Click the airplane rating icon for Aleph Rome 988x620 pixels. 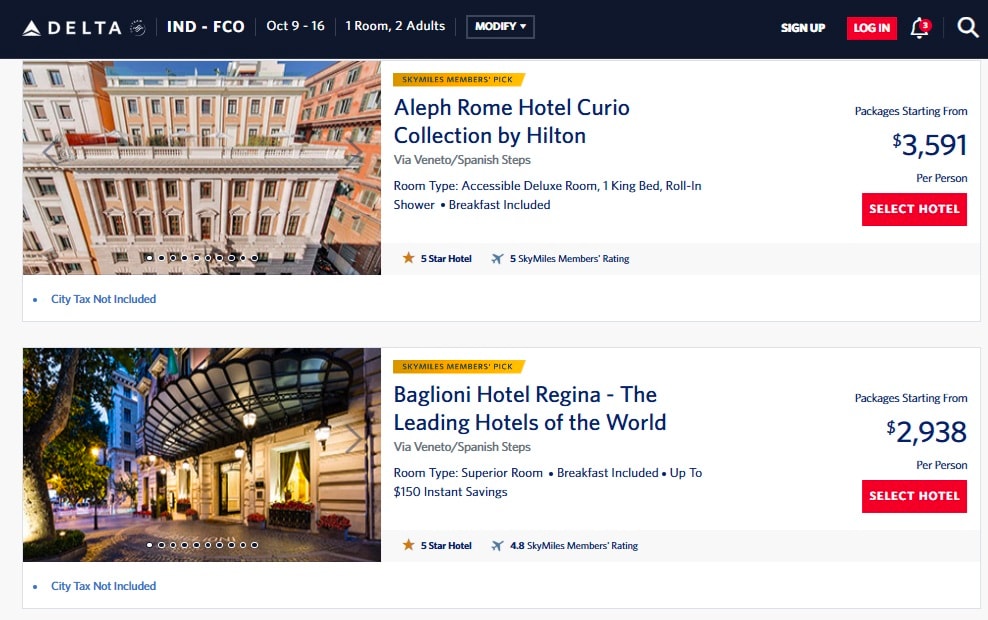tap(498, 258)
